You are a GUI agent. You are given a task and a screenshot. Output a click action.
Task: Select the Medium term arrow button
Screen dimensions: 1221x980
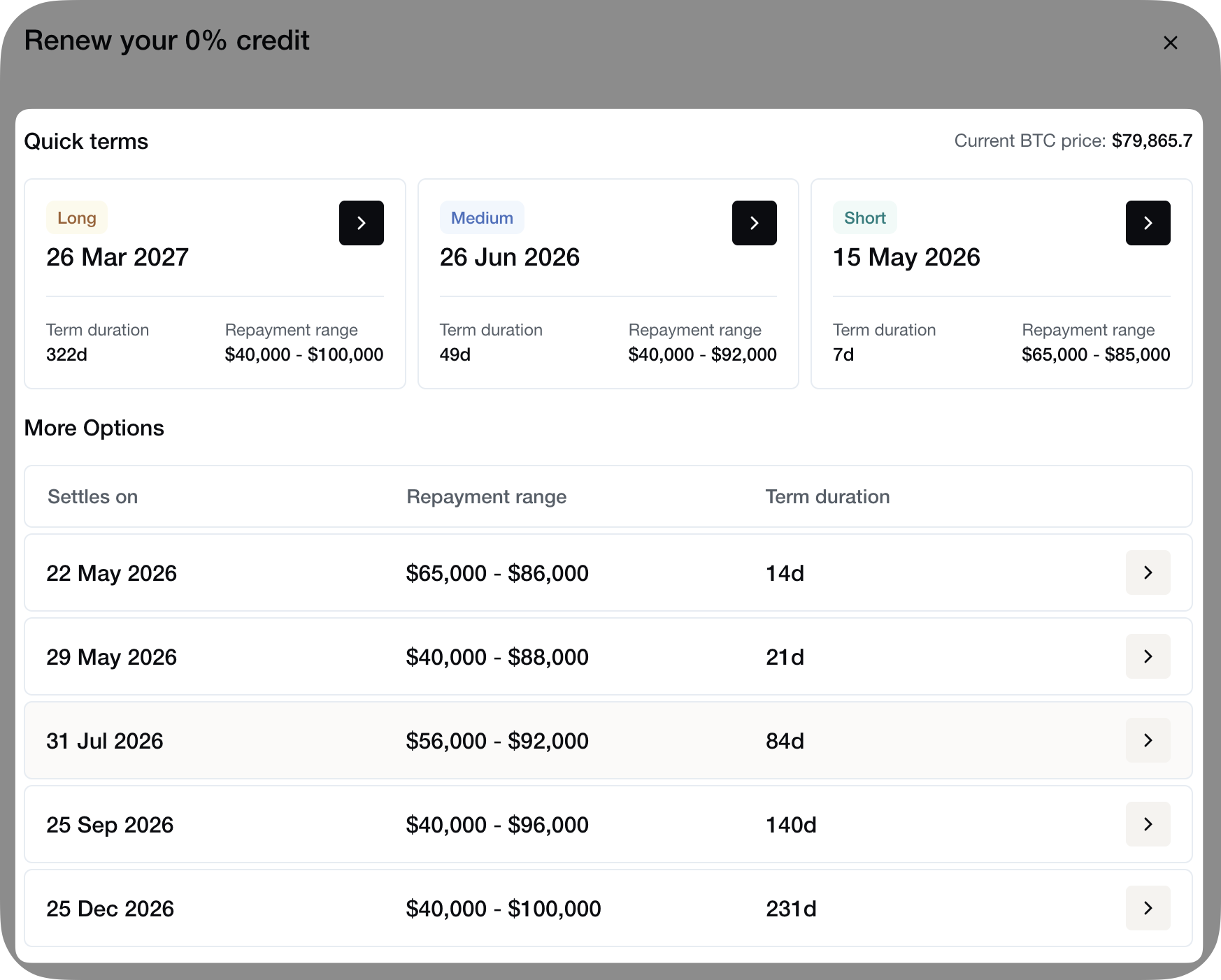[755, 223]
